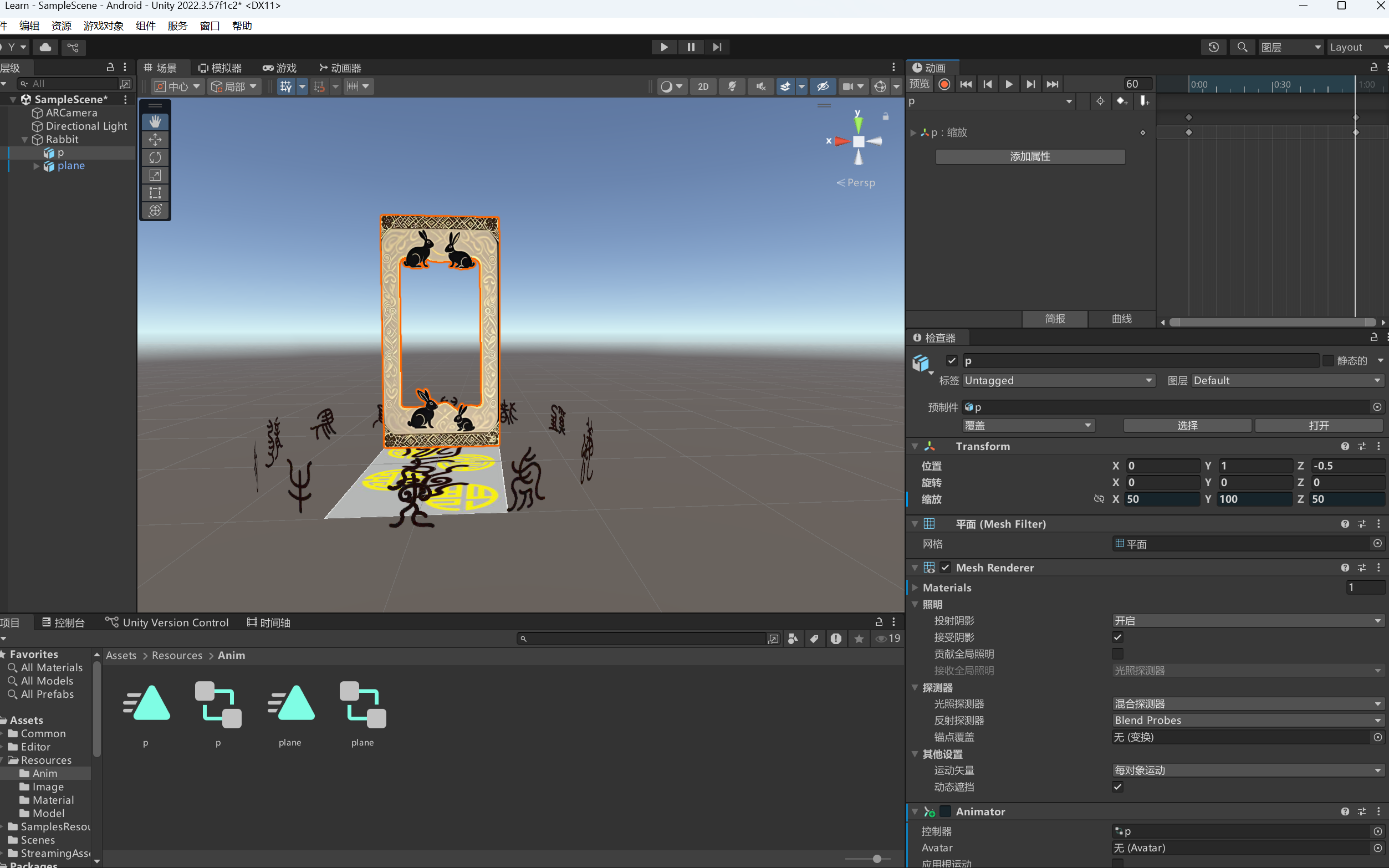Open the Untagged tag dropdown

pyautogui.click(x=1058, y=381)
